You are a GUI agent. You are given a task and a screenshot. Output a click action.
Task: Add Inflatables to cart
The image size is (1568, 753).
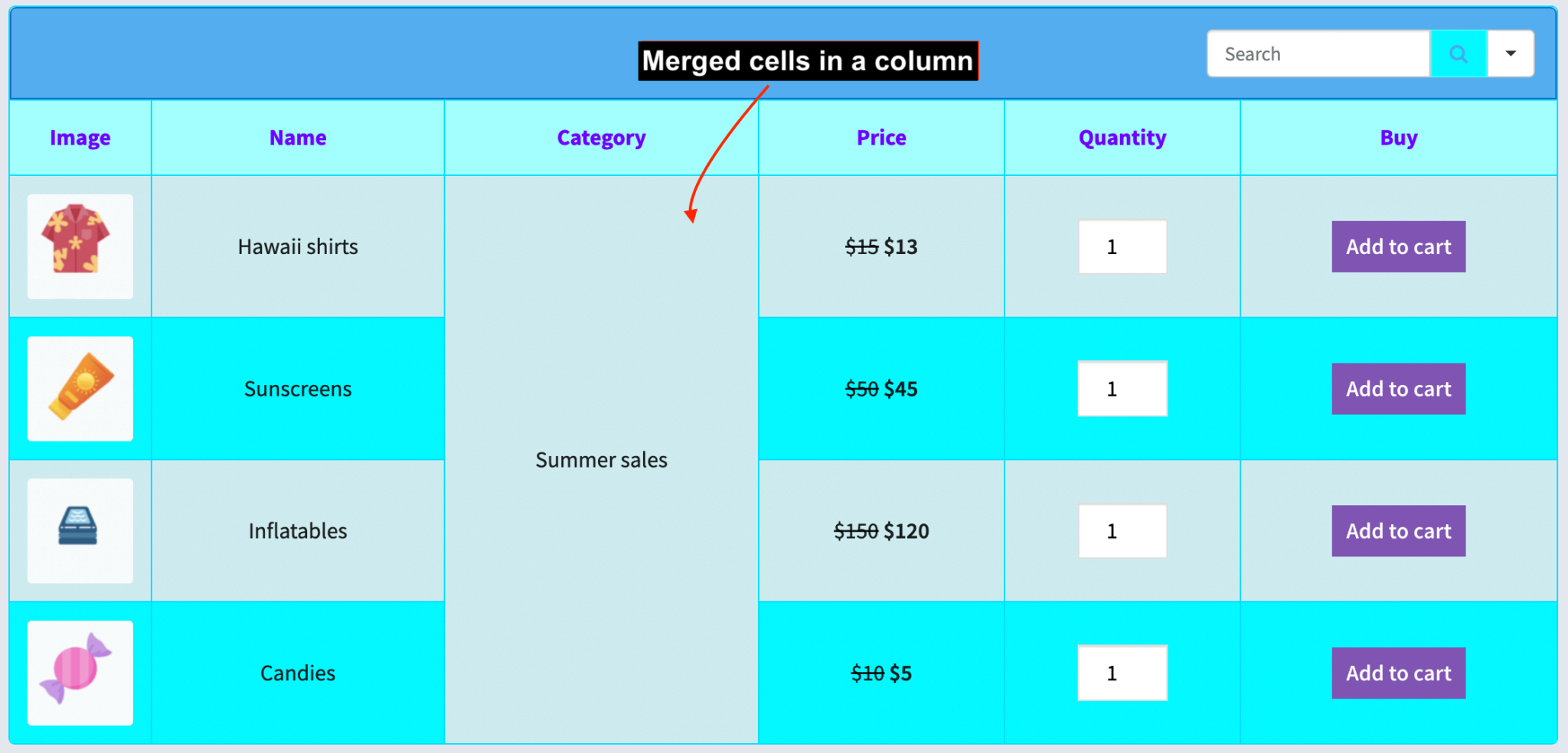[1398, 530]
